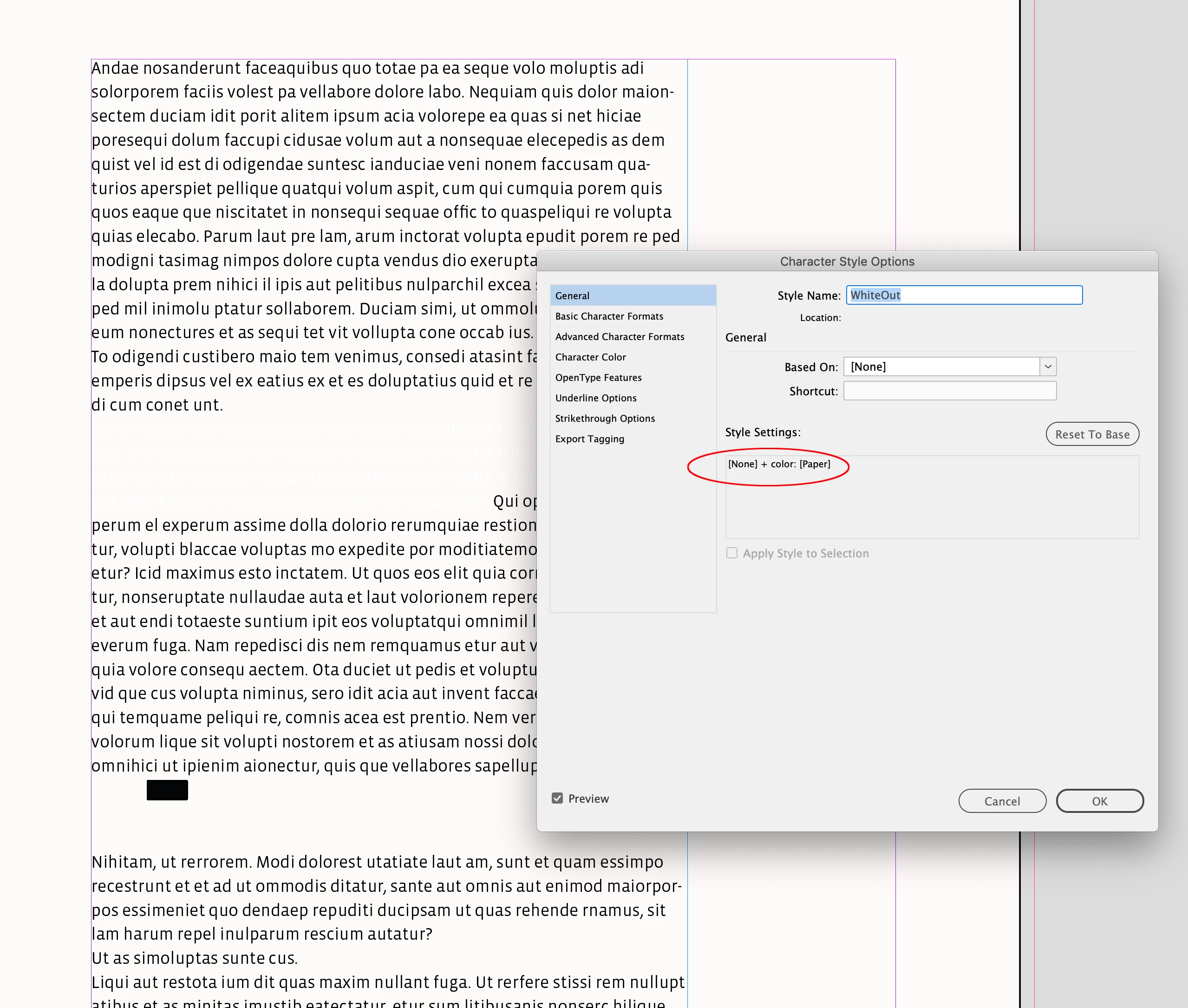Open the Strikethrough Options section
1188x1008 pixels.
(605, 418)
